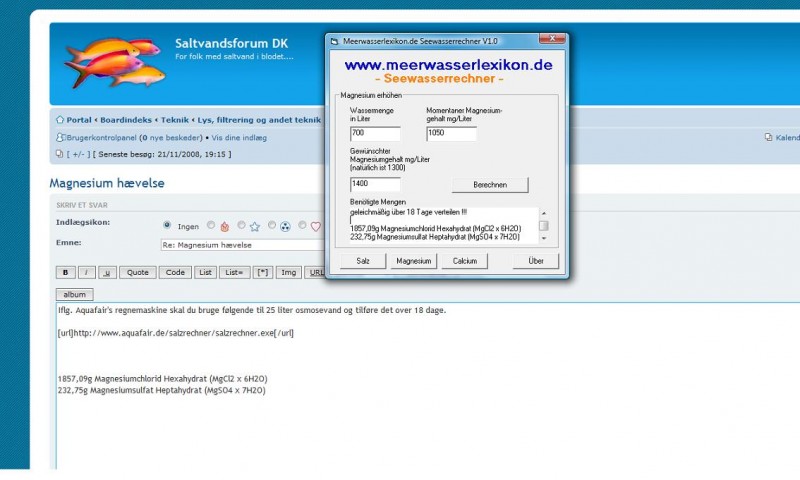Select the star post icon option
The width and height of the screenshot is (800, 480).
254,226
